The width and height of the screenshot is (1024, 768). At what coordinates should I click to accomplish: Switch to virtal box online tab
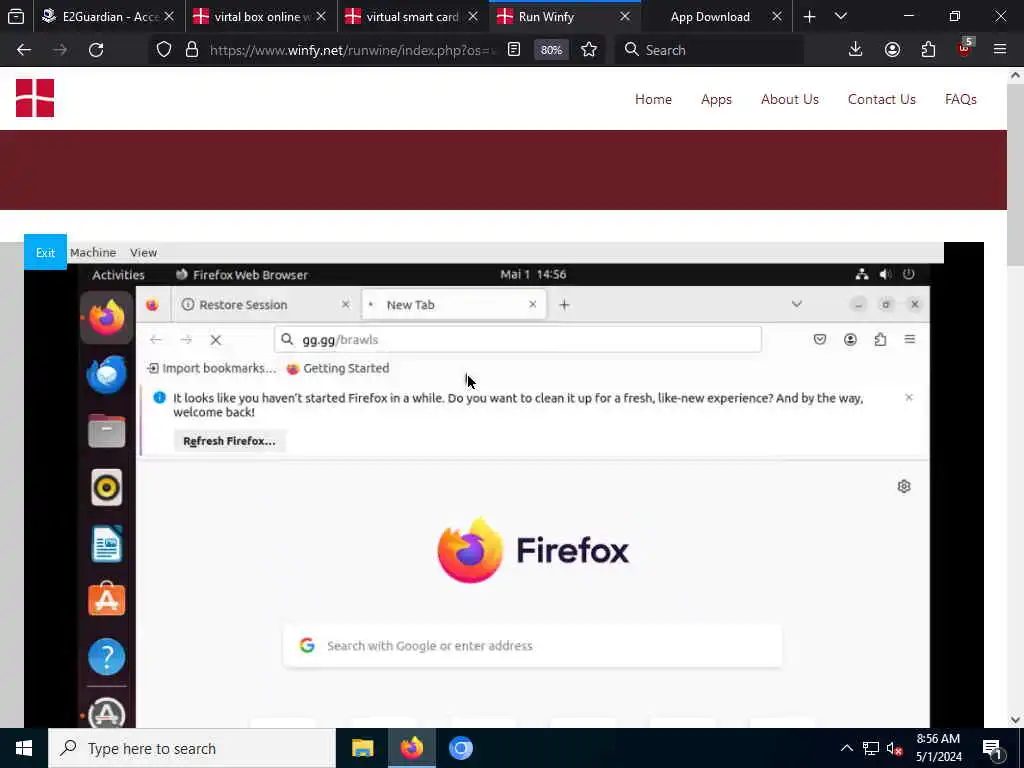coord(261,16)
